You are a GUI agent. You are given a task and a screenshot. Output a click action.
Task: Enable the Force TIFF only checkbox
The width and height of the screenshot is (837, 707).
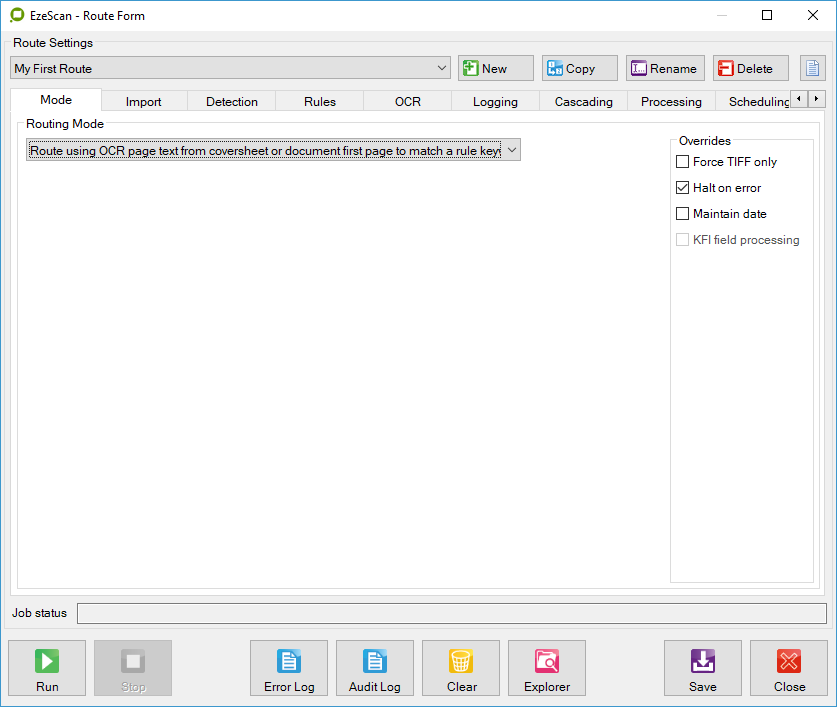tap(683, 162)
